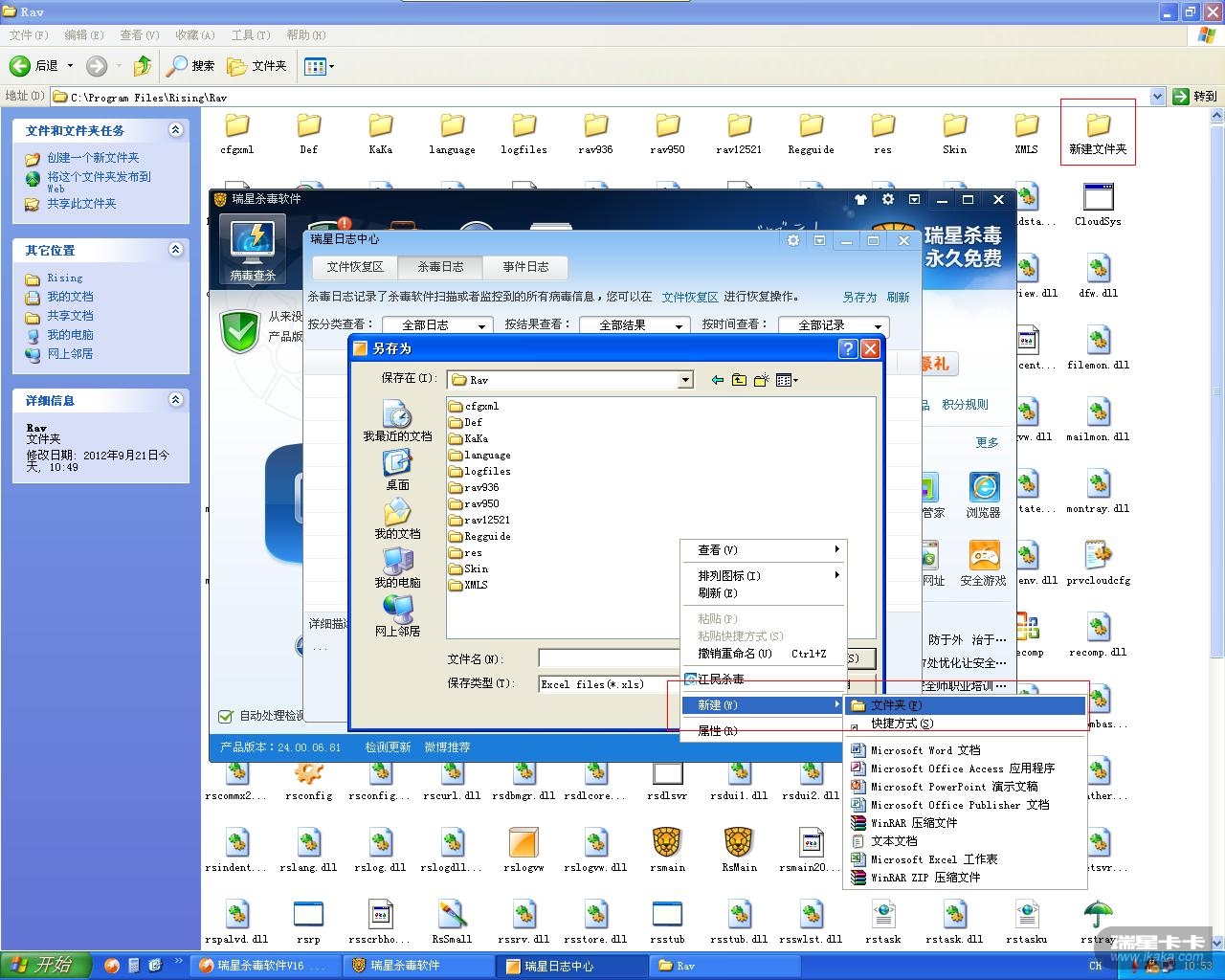This screenshot has width=1225, height=980.
Task: Collapse the 其它位置 panel
Action: click(175, 250)
